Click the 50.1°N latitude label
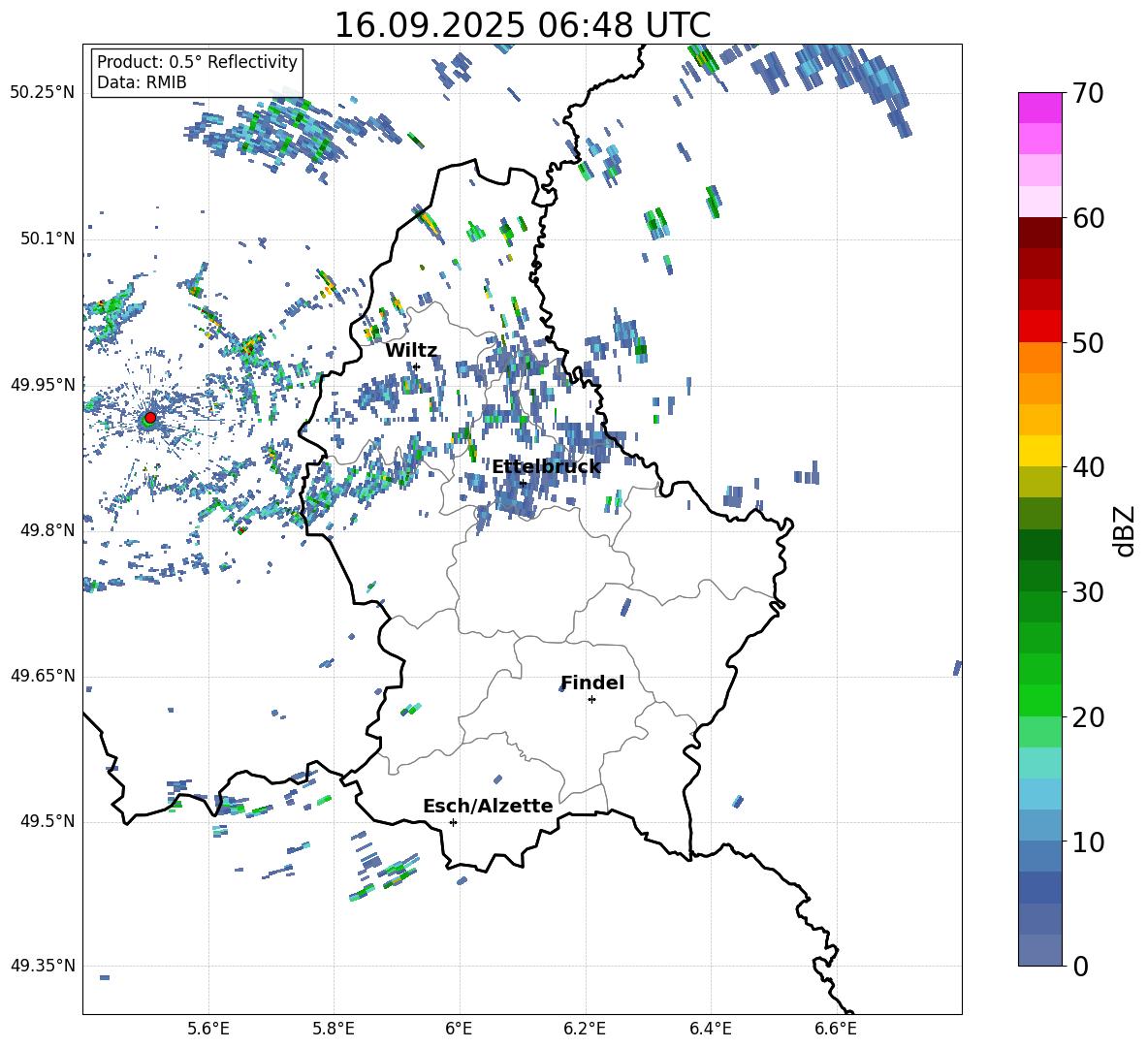 48,238
